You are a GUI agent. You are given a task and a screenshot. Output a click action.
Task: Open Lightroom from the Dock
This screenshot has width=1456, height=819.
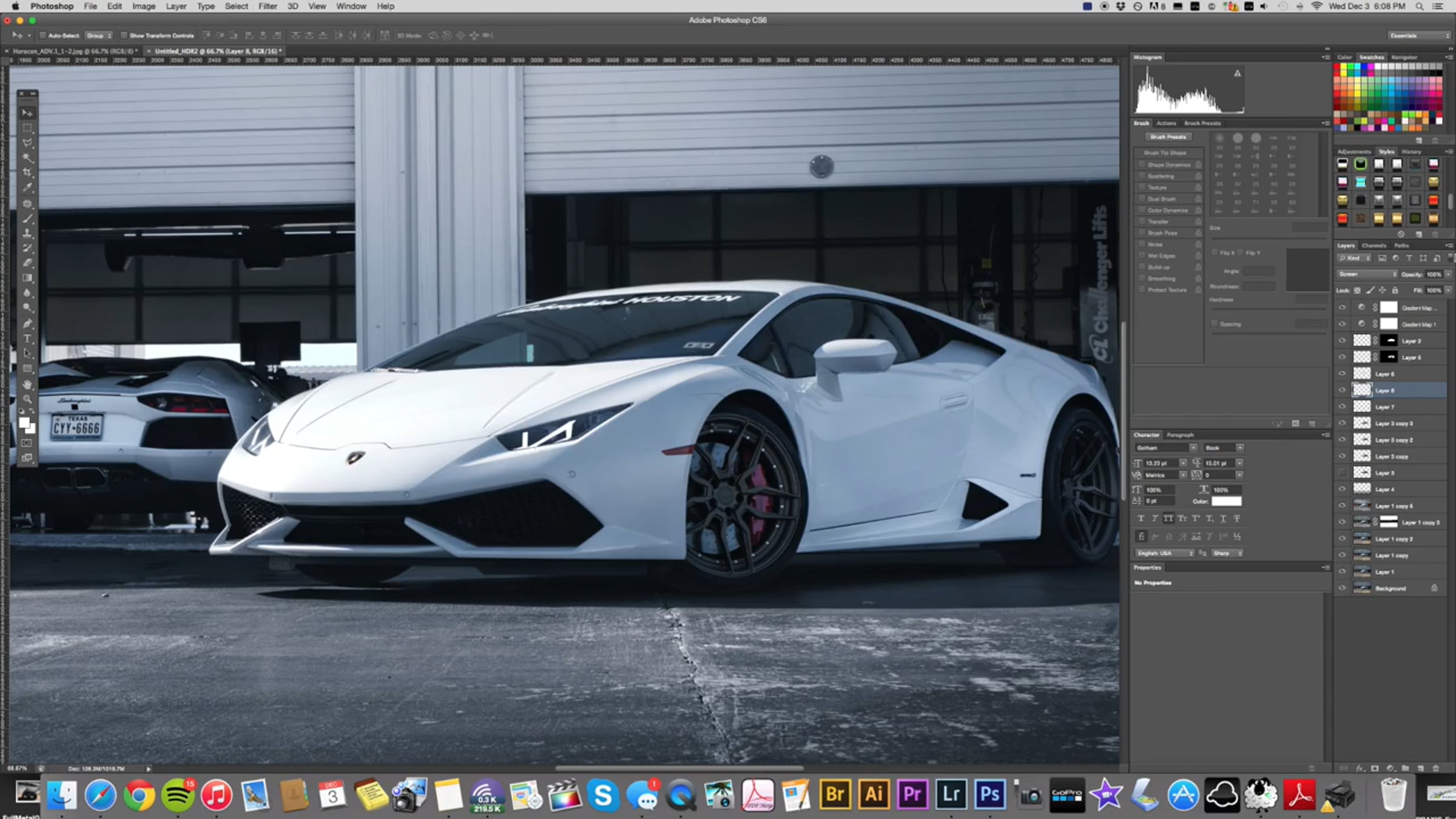[951, 795]
